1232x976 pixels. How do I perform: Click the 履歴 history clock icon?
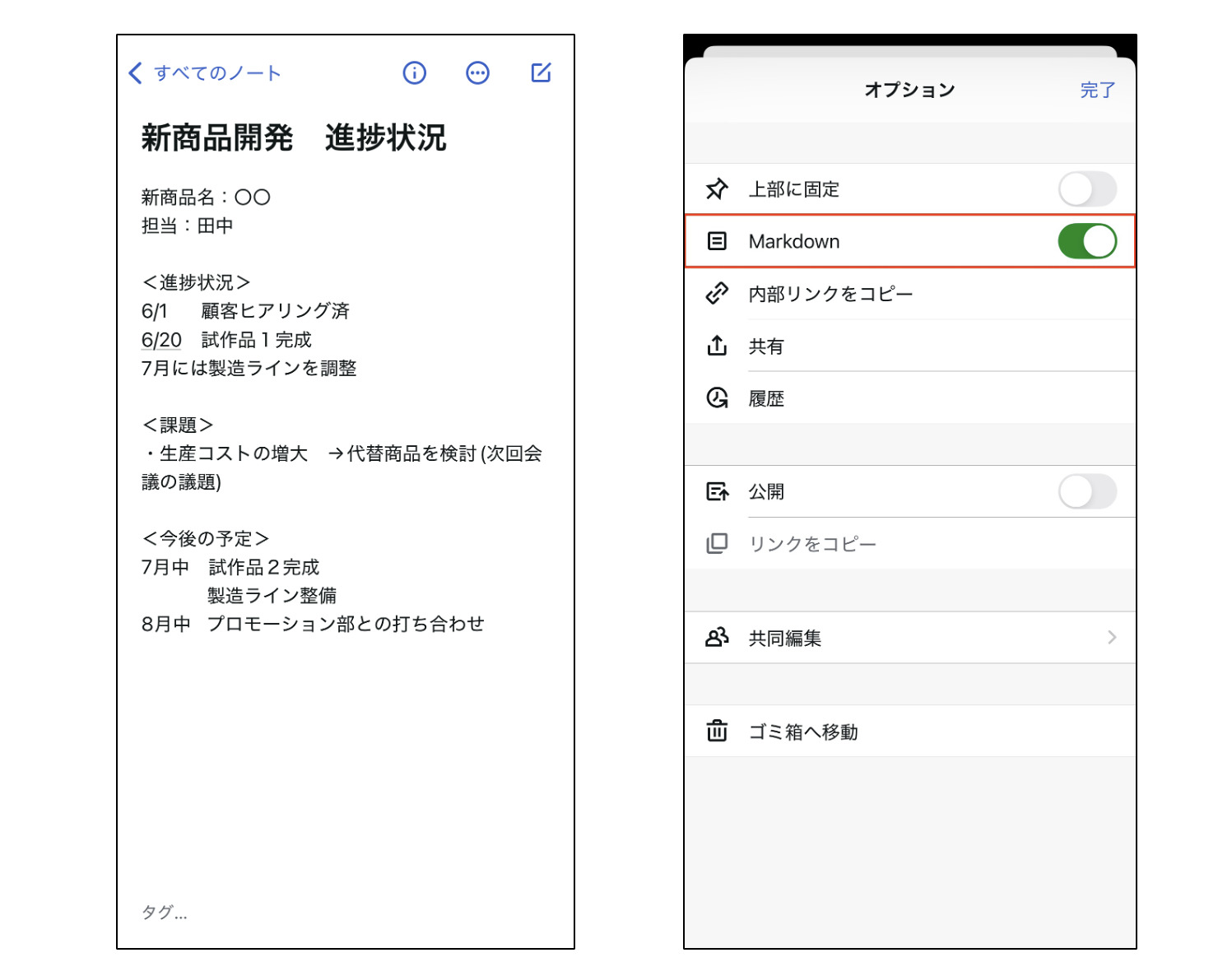tap(717, 398)
